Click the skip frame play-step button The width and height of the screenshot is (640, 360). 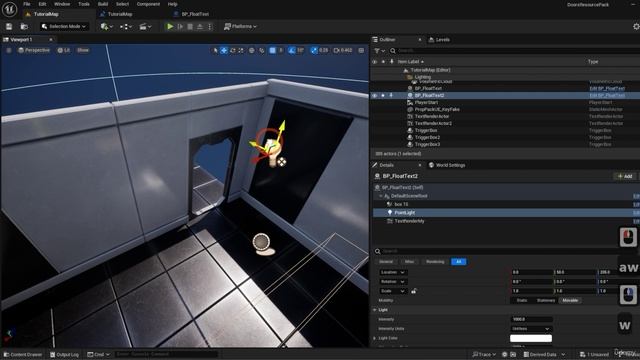(180, 27)
